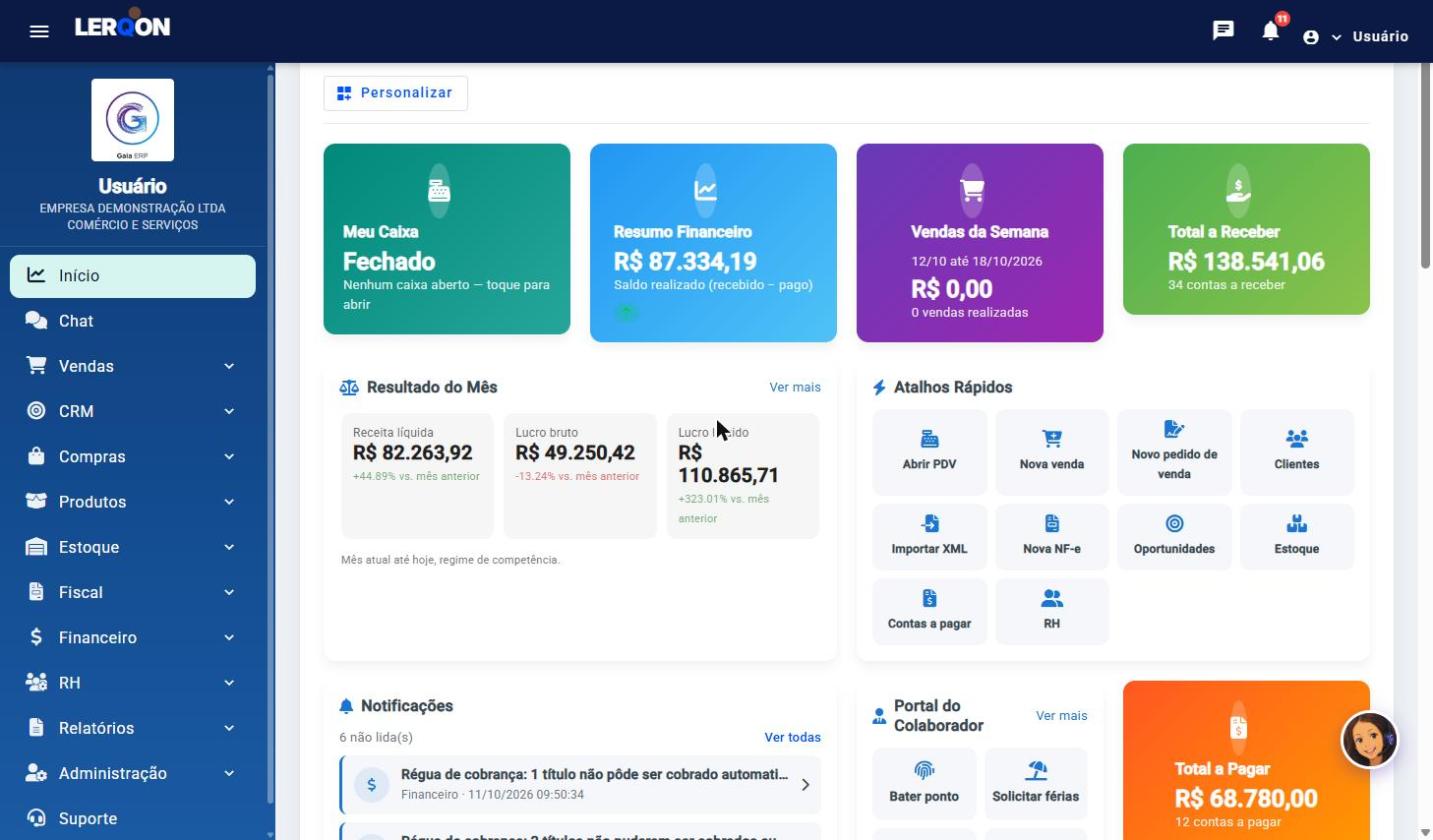Create a Nova NF-e shortcut
Screen dimensions: 1433x840
pyautogui.click(x=1052, y=537)
